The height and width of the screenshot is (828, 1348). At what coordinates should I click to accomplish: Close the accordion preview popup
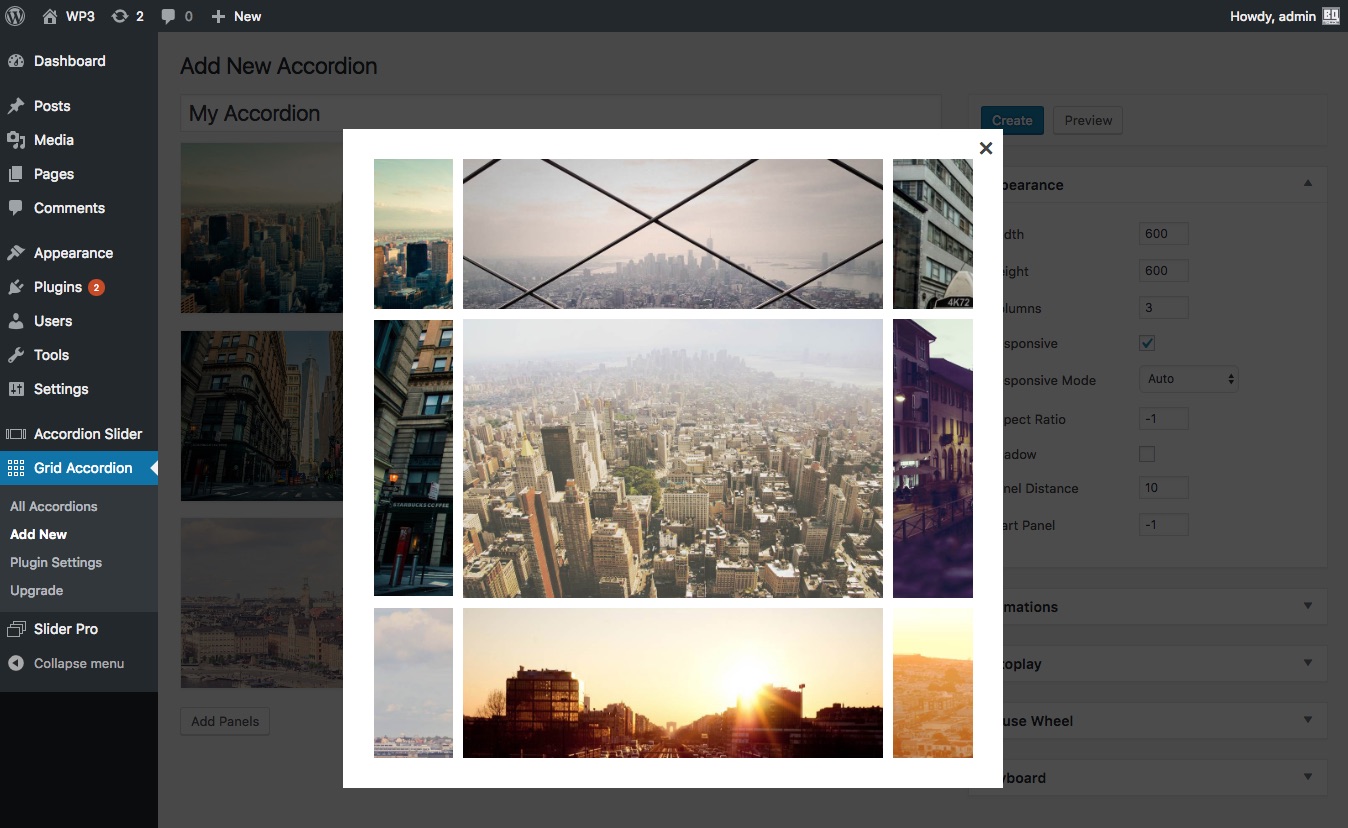click(x=986, y=148)
